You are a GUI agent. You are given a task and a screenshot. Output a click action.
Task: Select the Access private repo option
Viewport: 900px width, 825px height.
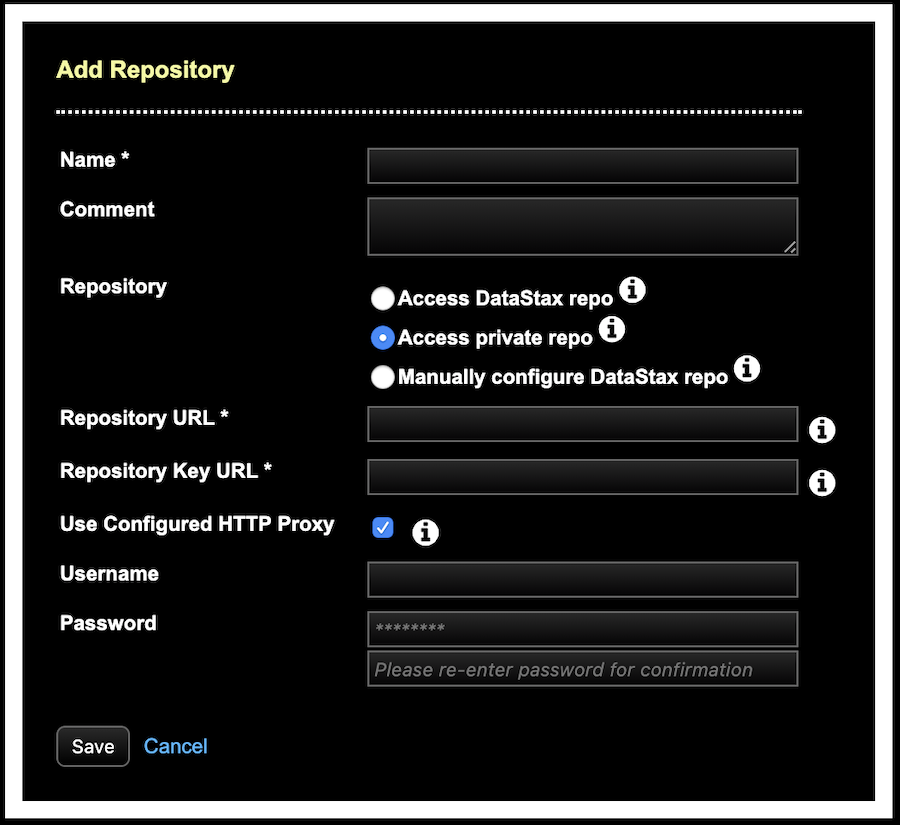pyautogui.click(x=382, y=338)
